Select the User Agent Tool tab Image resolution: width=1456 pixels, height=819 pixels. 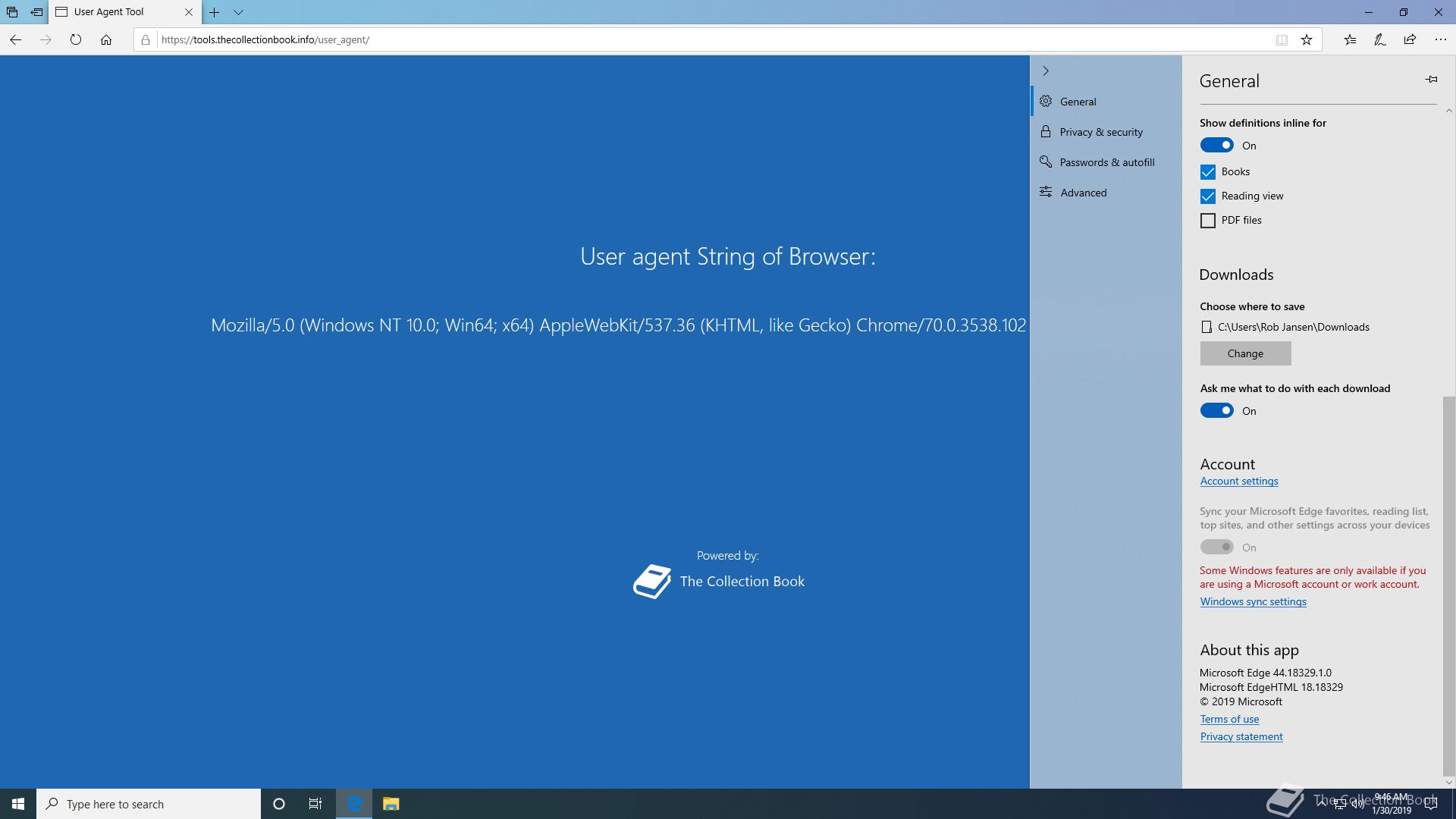tap(125, 12)
